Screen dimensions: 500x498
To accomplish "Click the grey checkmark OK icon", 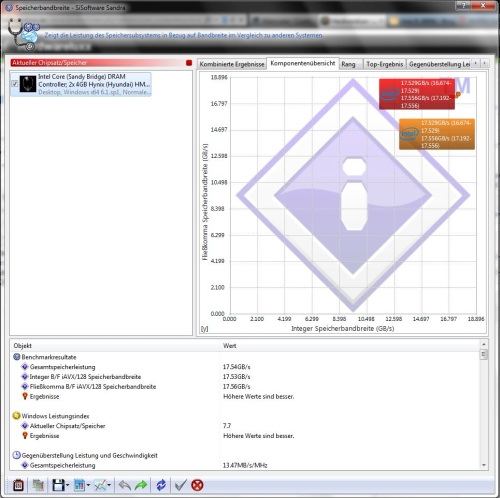I will 180,485.
